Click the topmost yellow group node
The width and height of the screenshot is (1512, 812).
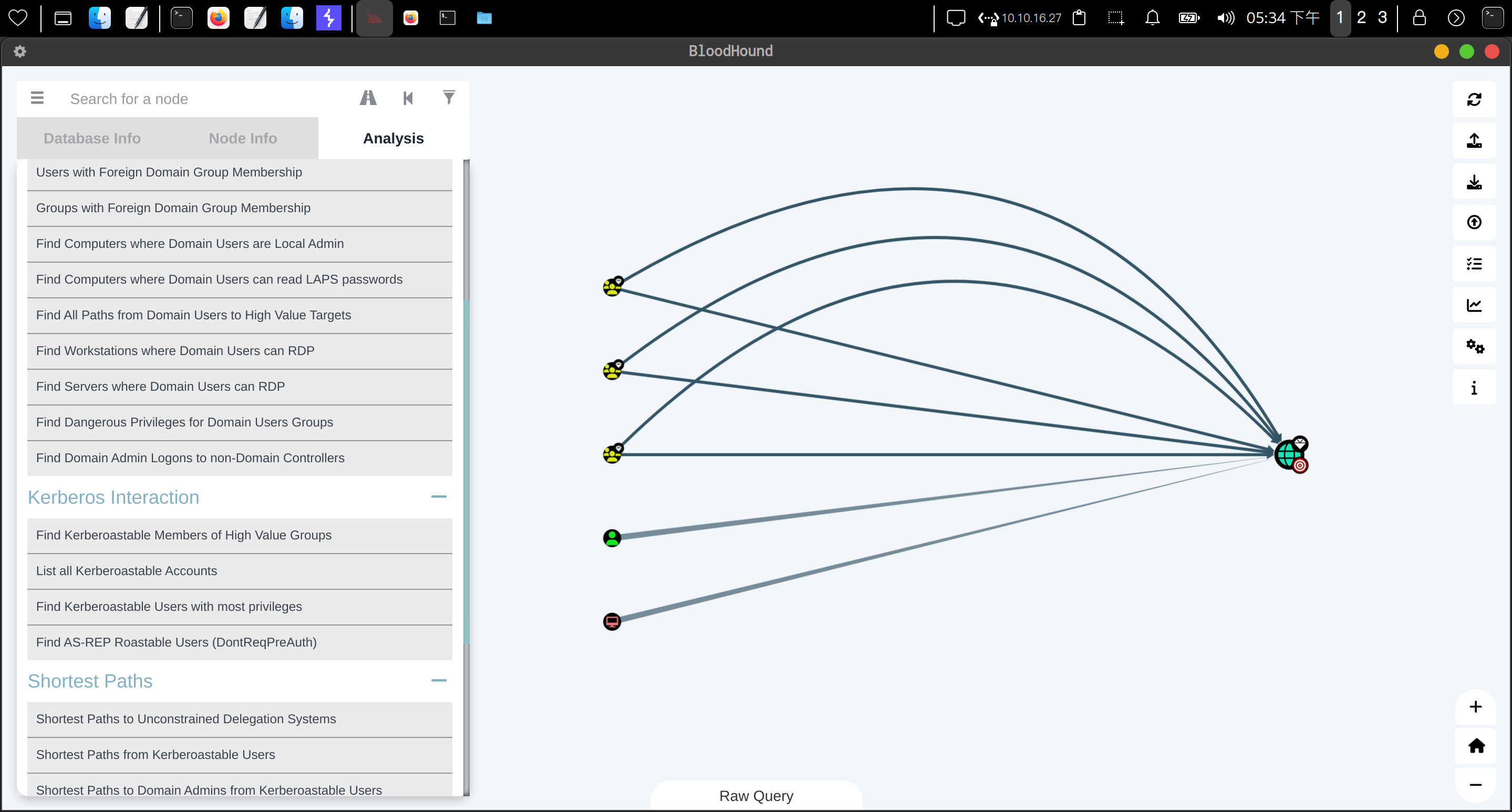click(x=613, y=286)
